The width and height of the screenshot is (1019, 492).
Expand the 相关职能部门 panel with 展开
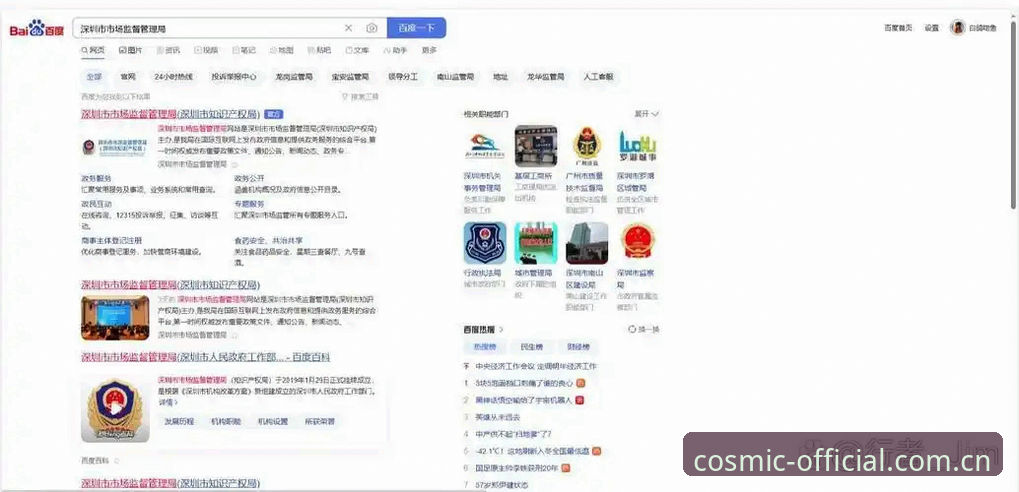click(x=647, y=114)
